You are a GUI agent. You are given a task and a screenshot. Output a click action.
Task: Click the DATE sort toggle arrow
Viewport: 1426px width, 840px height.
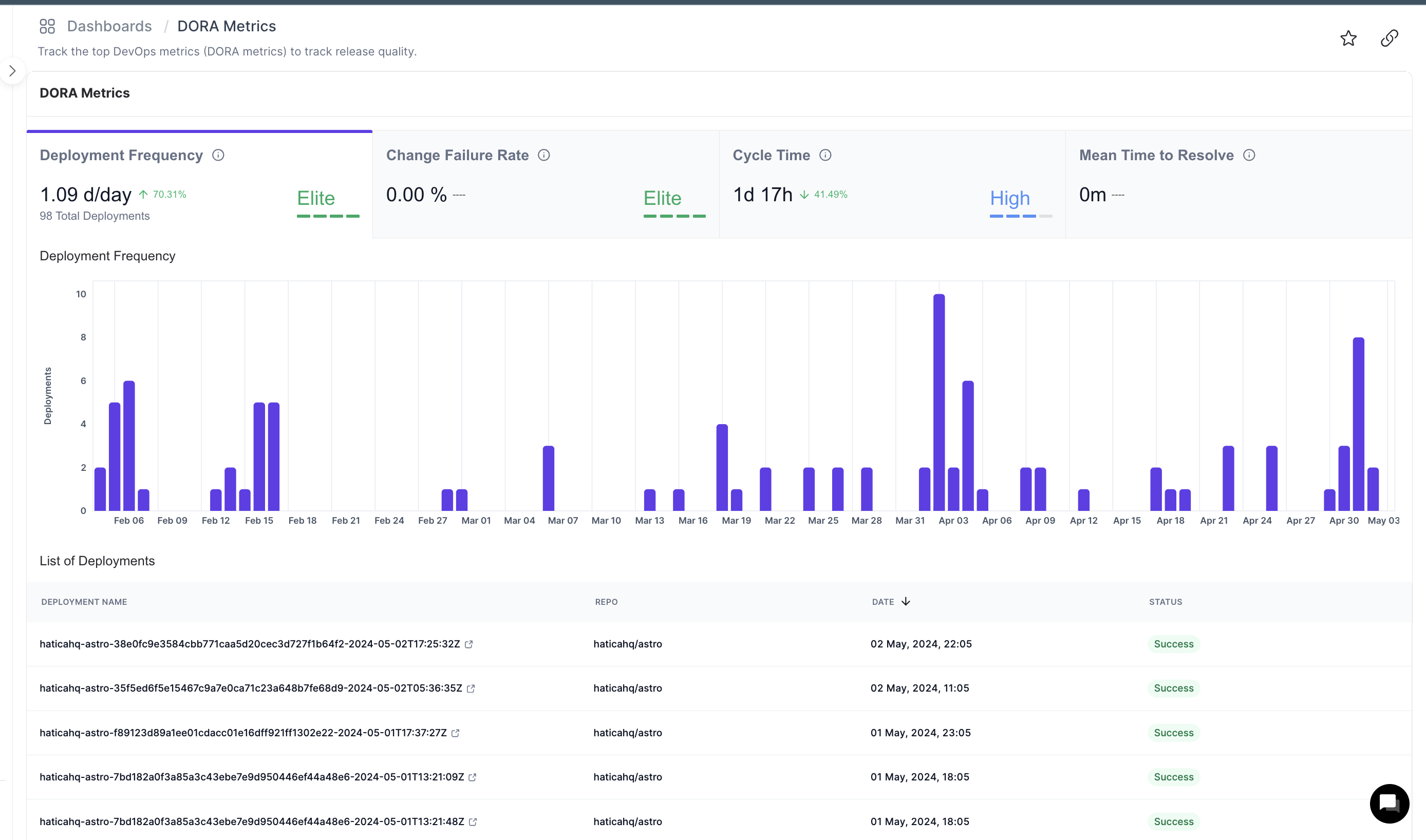click(907, 601)
